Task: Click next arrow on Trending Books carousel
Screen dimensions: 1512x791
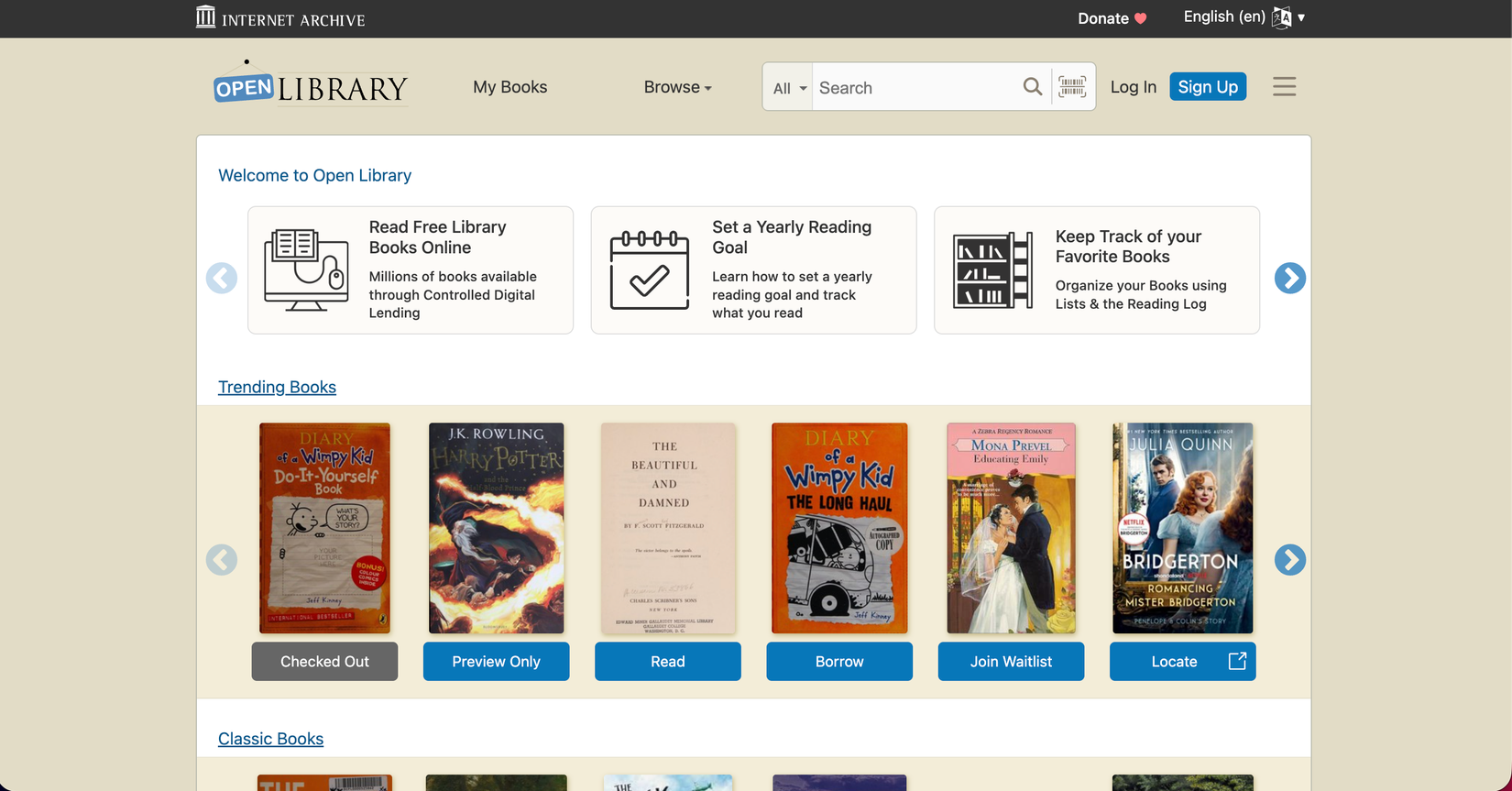Action: click(1289, 559)
